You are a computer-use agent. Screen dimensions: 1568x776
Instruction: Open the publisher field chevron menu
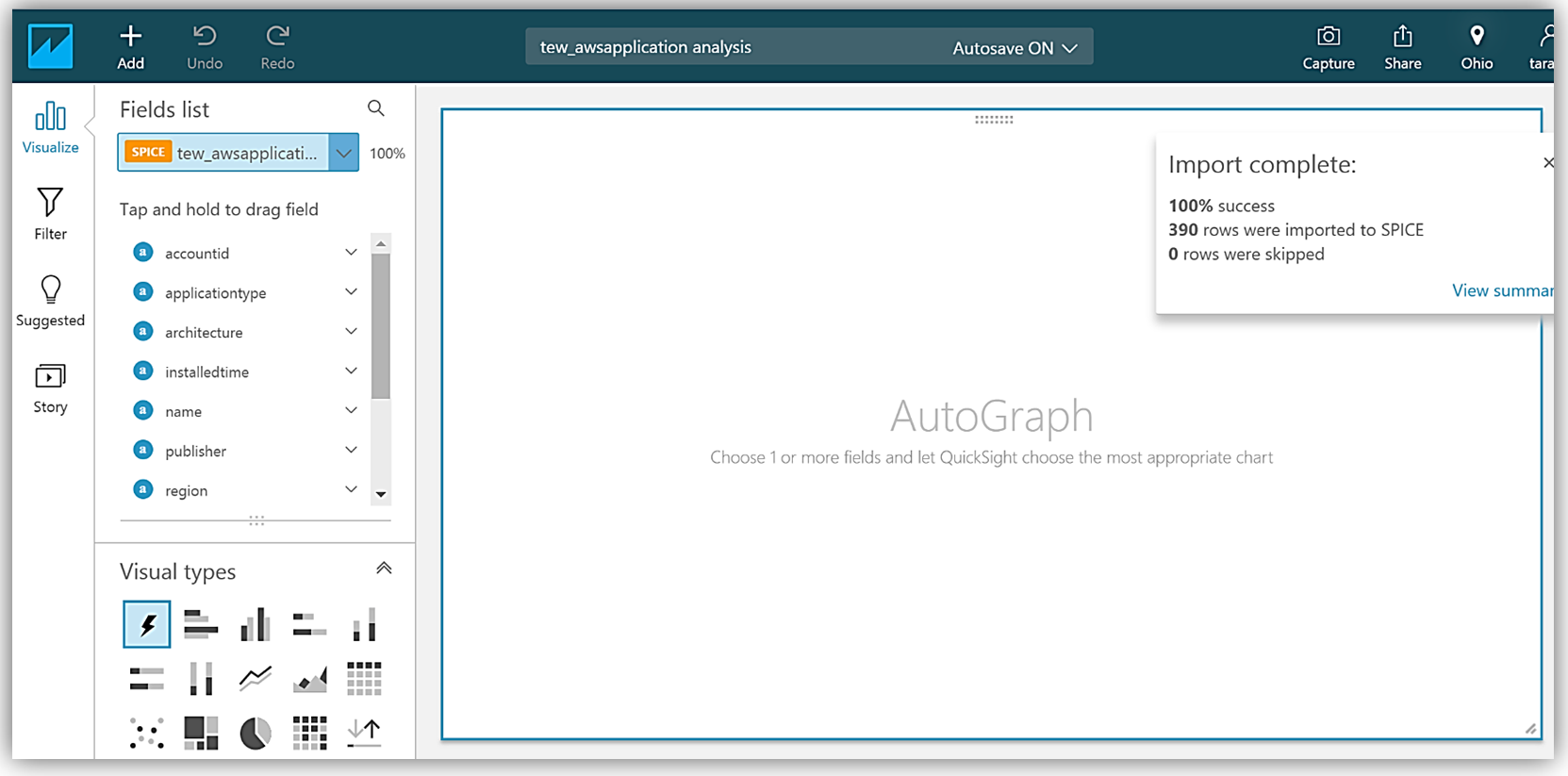(x=351, y=451)
